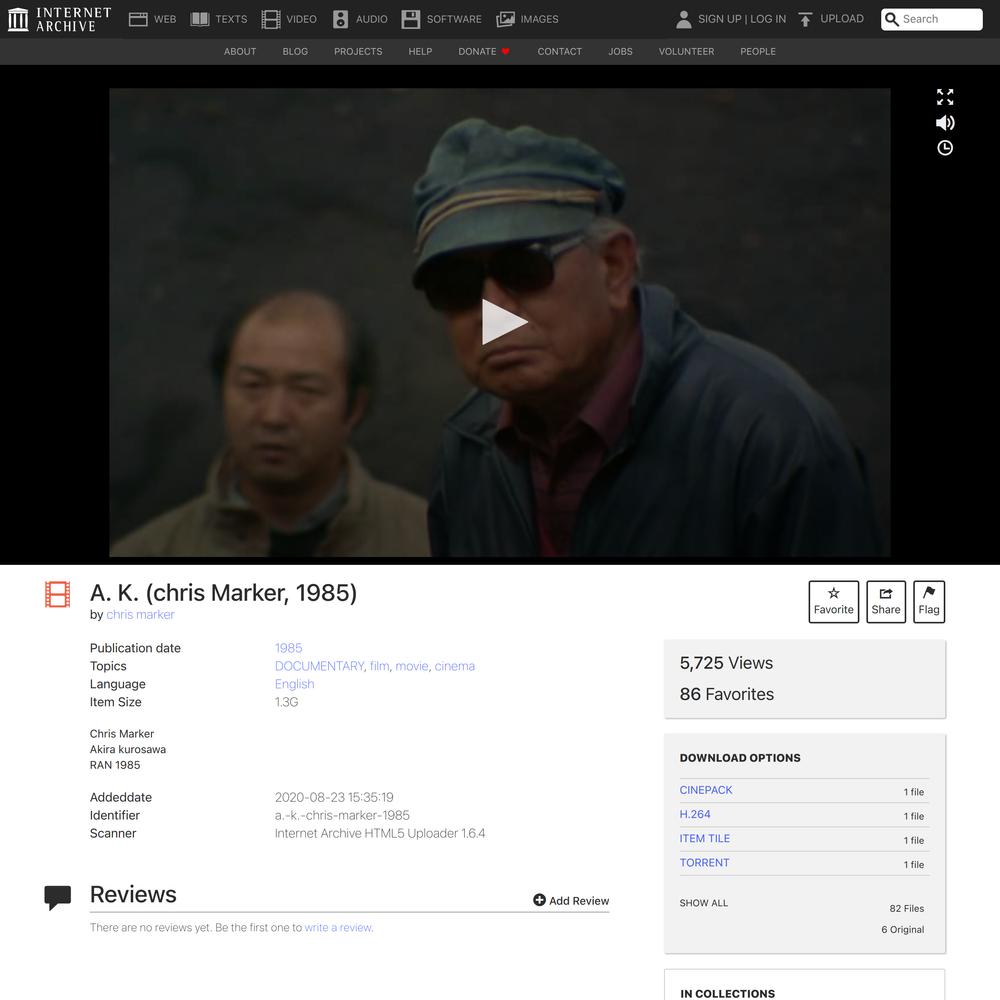Screen dimensions: 1000x1000
Task: Click the Video label in navigation
Action: pyautogui.click(x=301, y=19)
